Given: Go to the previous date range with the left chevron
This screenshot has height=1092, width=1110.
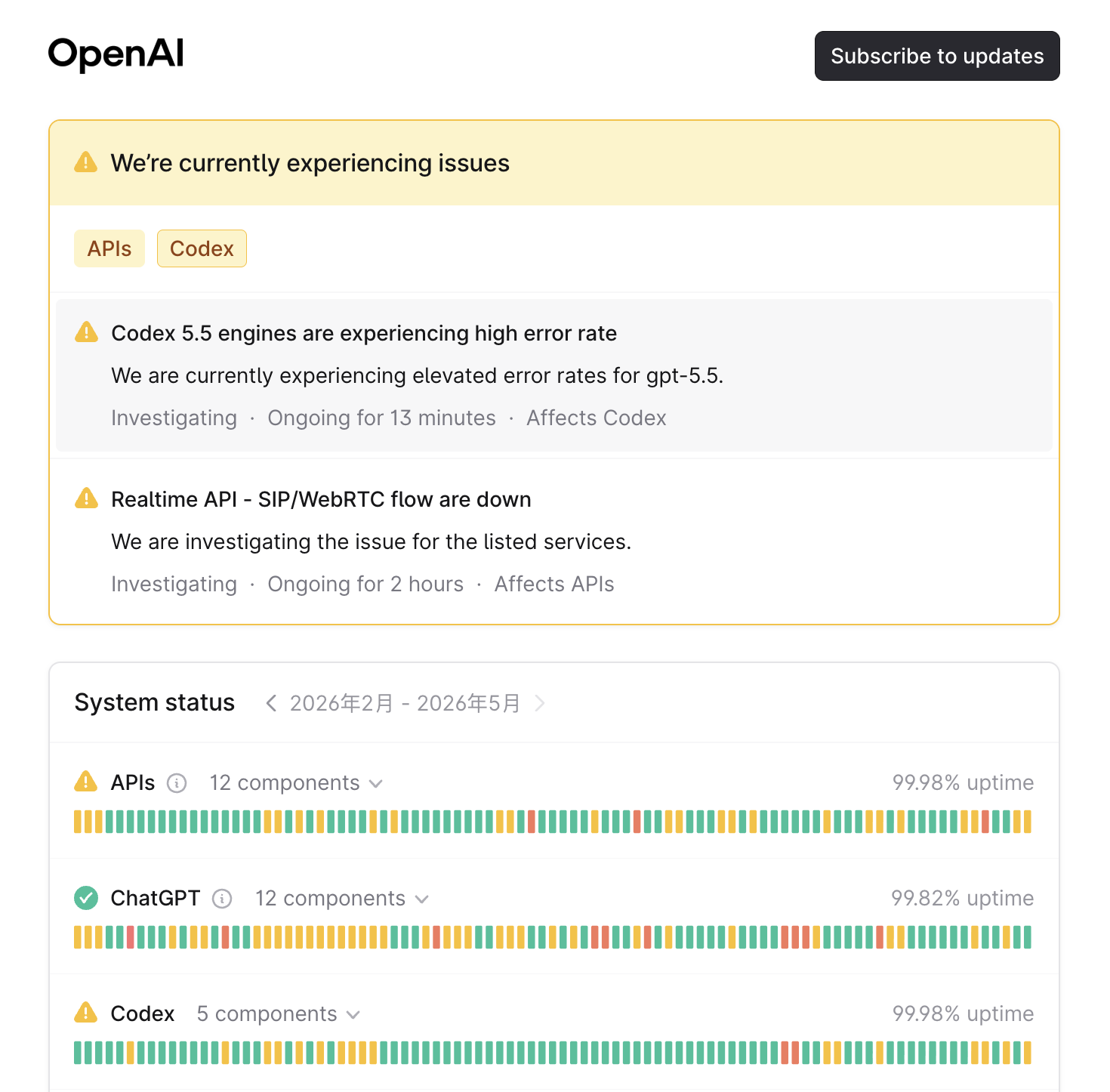Looking at the screenshot, I should [271, 703].
